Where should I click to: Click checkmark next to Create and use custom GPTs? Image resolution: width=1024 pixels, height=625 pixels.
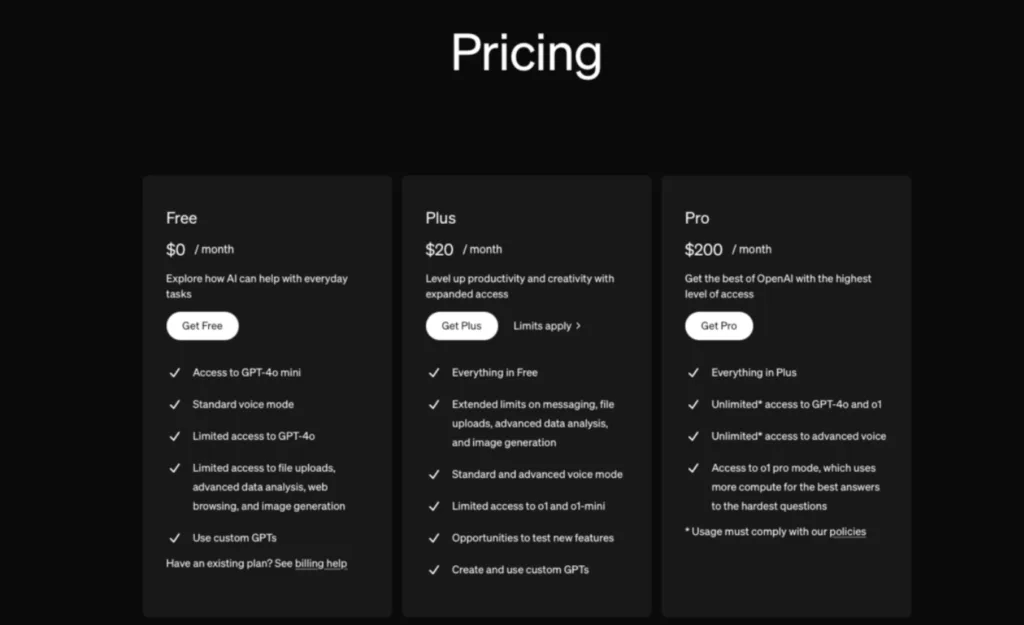pos(434,570)
